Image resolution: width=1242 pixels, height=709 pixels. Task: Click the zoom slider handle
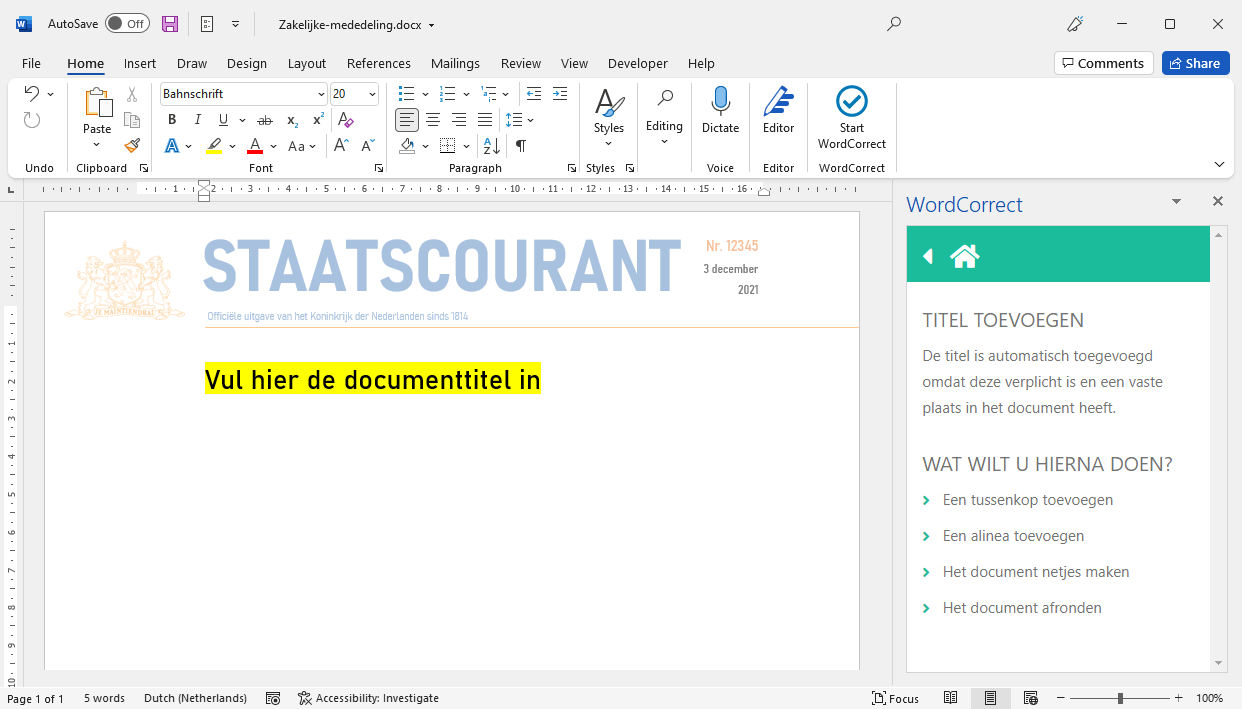tap(1120, 698)
